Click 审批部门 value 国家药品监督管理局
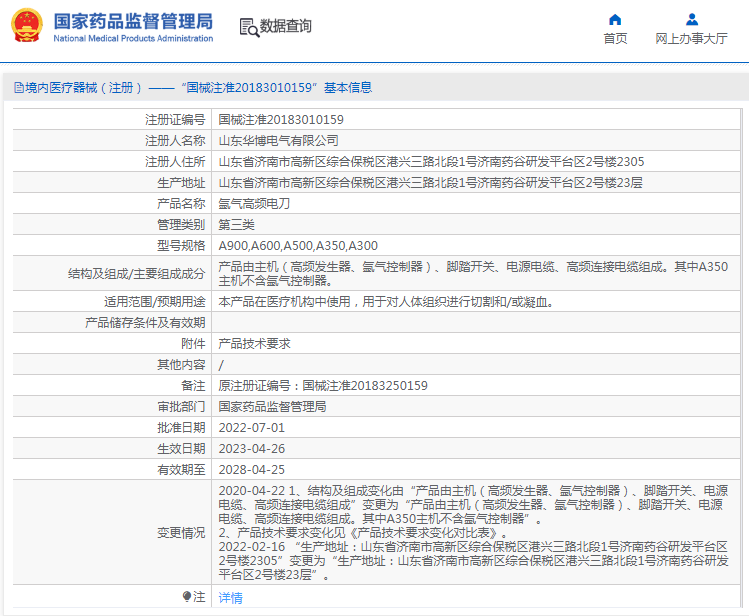 tap(272, 407)
